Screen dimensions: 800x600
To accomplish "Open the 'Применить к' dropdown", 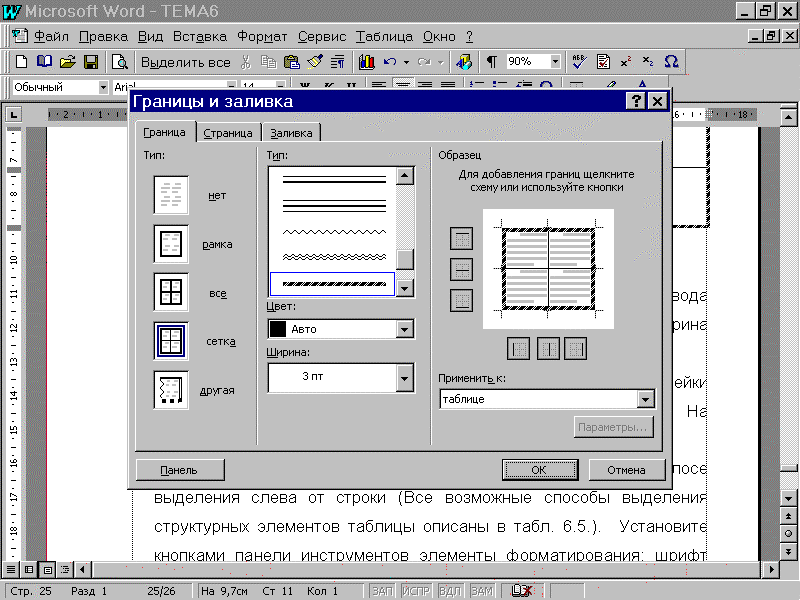I will click(645, 399).
